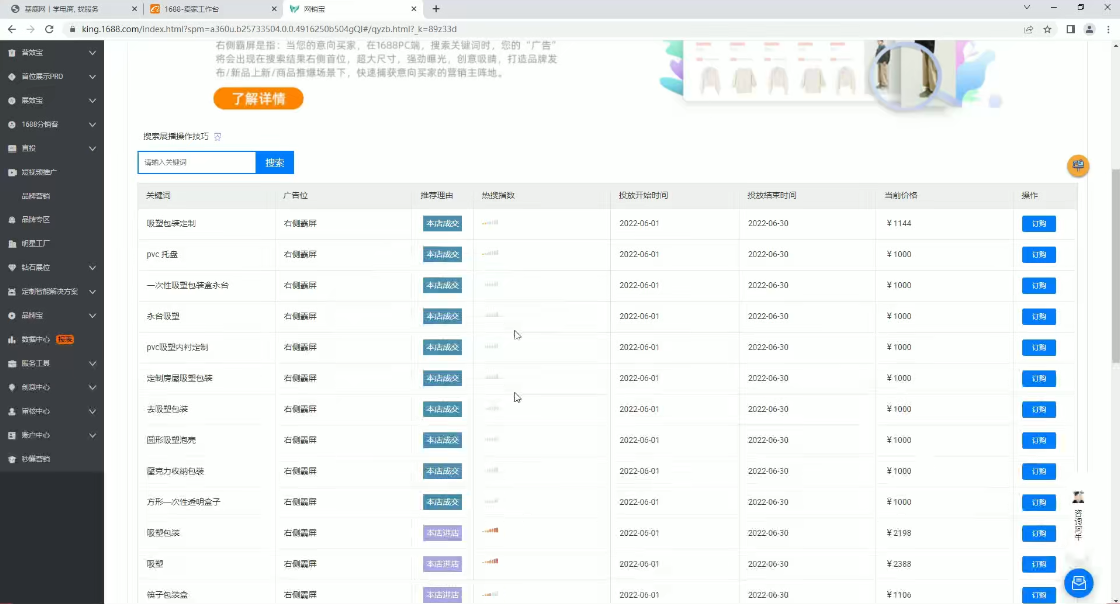Click the 数据中心 bar chart icon
The image size is (1120, 604).
12,339
